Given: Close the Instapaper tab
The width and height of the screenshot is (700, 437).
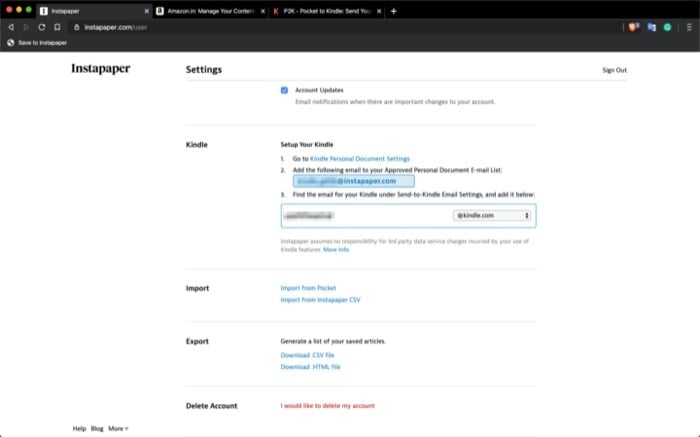Looking at the screenshot, I should pyautogui.click(x=146, y=11).
